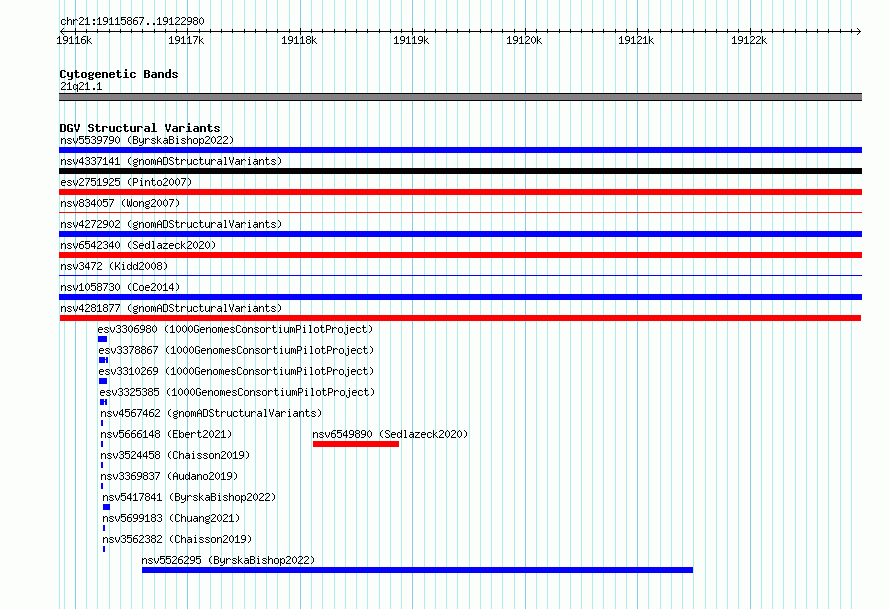Click the esv3306980 variant label
890x609 pixels.
(235, 329)
